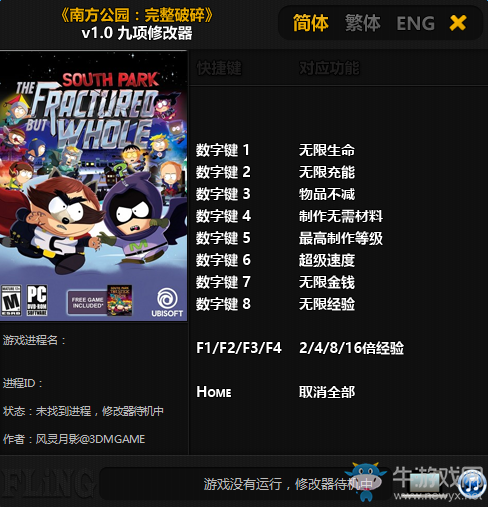
Task: Switch language to ENG
Action: pyautogui.click(x=415, y=23)
